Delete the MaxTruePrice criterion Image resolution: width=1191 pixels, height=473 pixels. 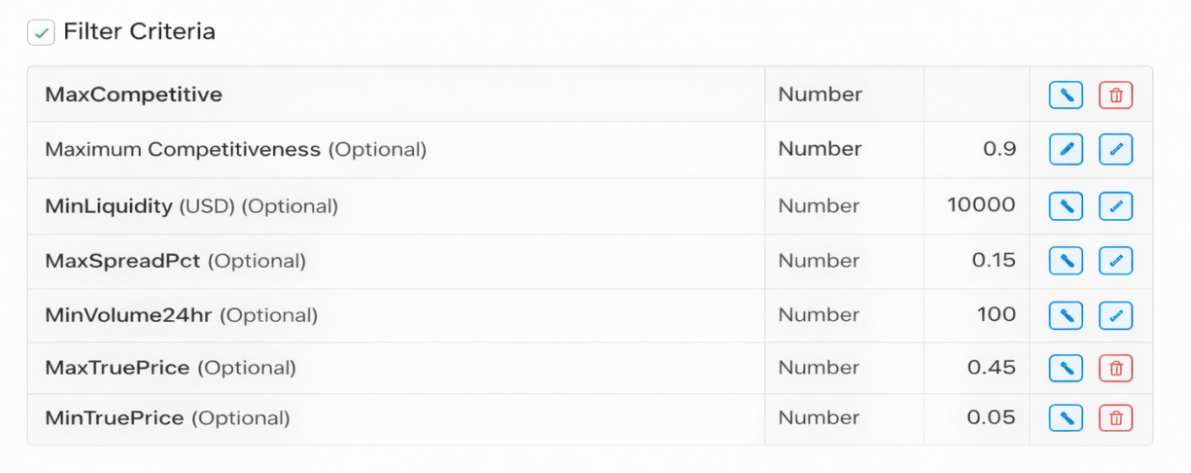click(1116, 368)
